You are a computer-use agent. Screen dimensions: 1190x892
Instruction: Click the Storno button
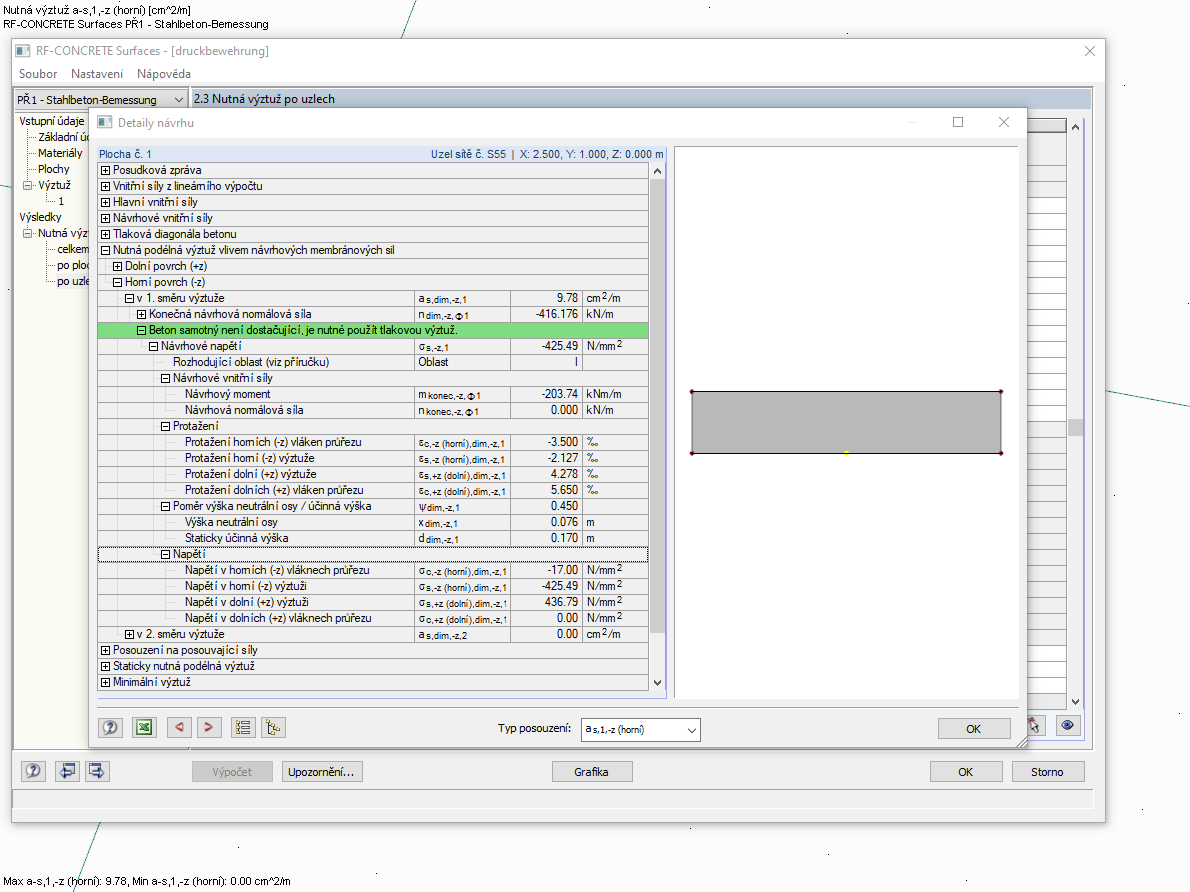pyautogui.click(x=1047, y=772)
